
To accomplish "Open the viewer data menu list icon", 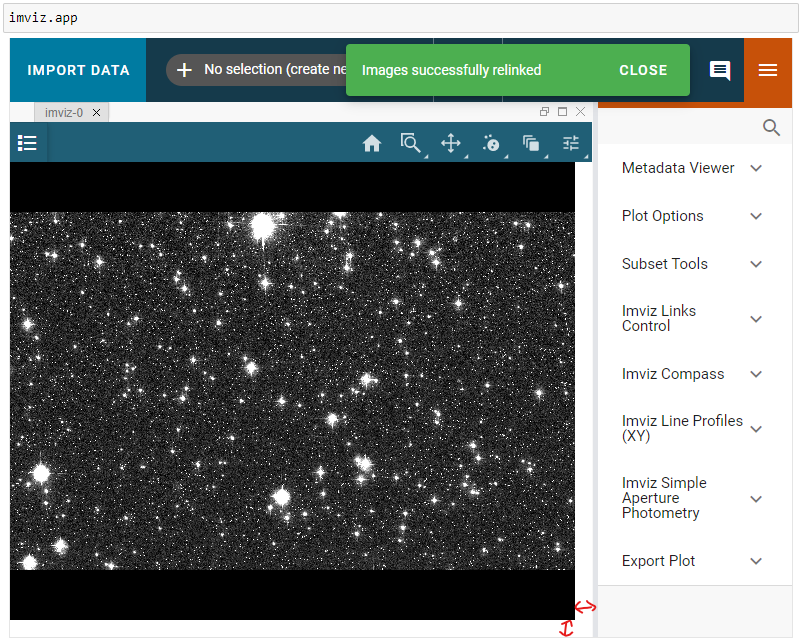I will coord(27,142).
